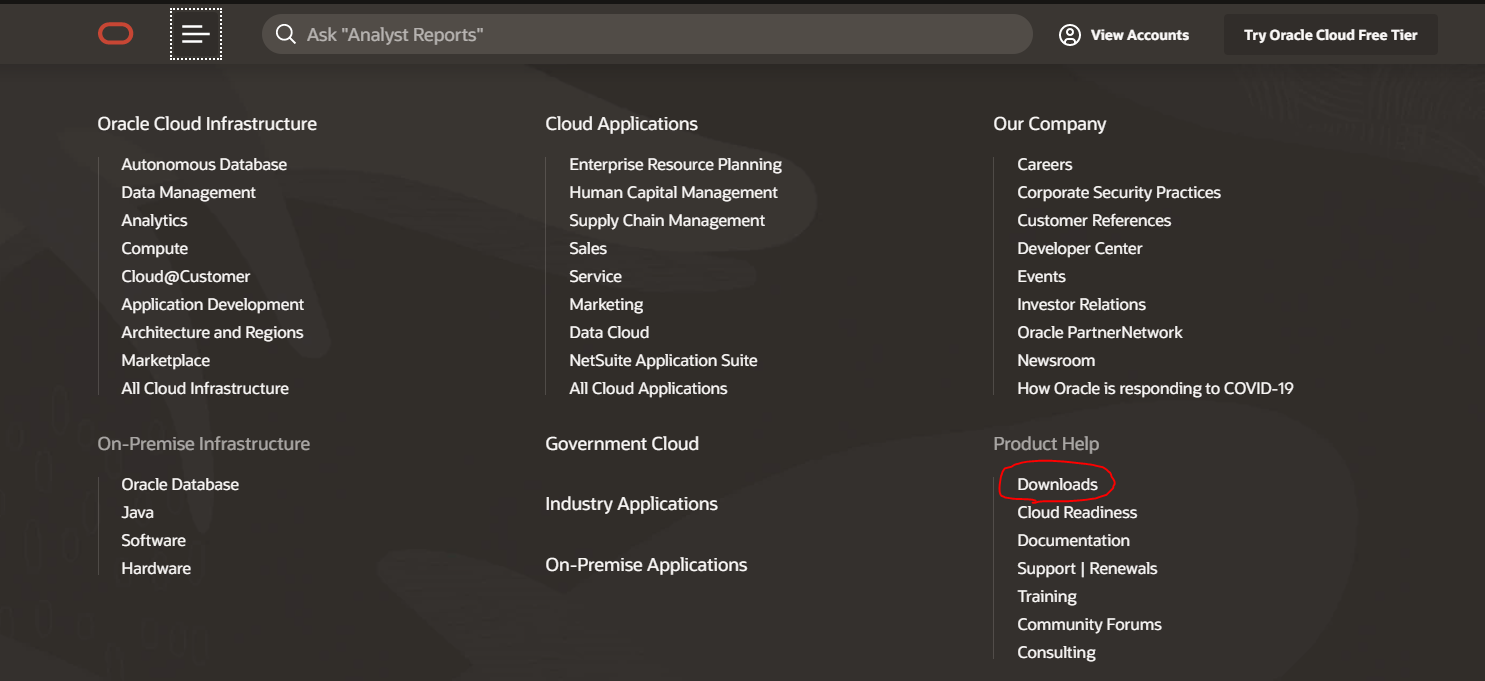Select Service under Cloud Applications
This screenshot has height=681, width=1485.
pos(595,276)
